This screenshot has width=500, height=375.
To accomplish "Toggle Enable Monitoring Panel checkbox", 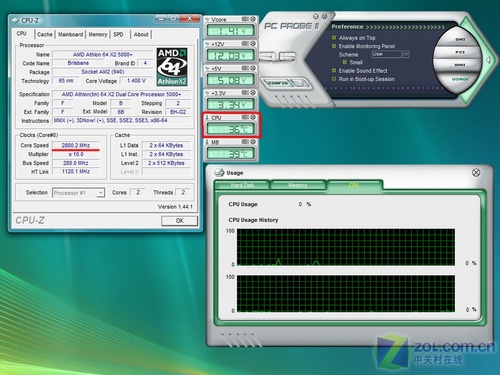I will (x=334, y=46).
